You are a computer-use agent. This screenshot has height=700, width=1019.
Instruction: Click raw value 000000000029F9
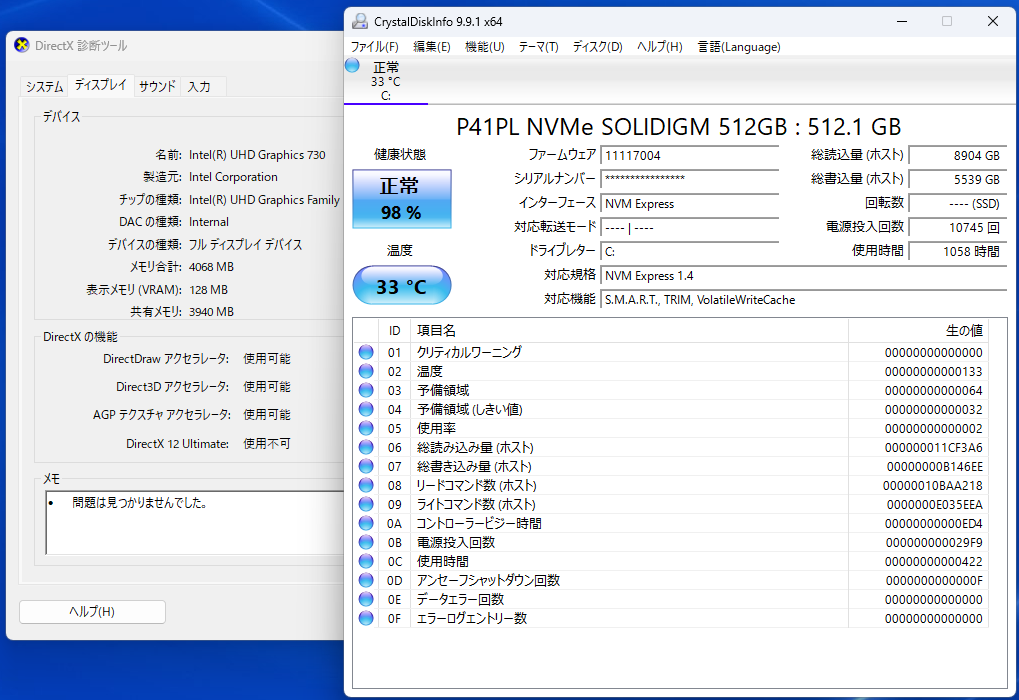[934, 543]
